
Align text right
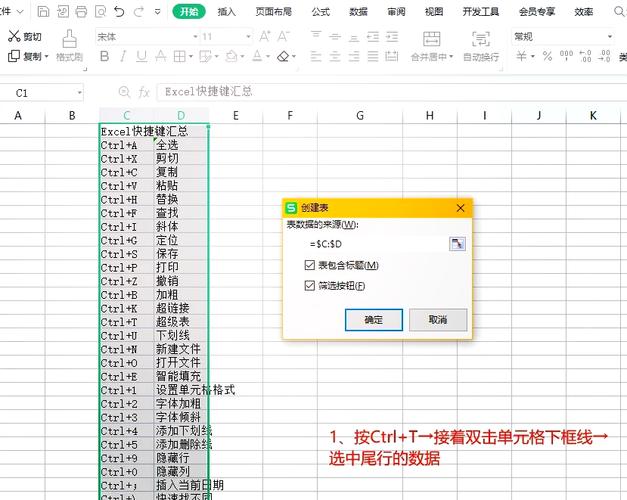pos(353,56)
